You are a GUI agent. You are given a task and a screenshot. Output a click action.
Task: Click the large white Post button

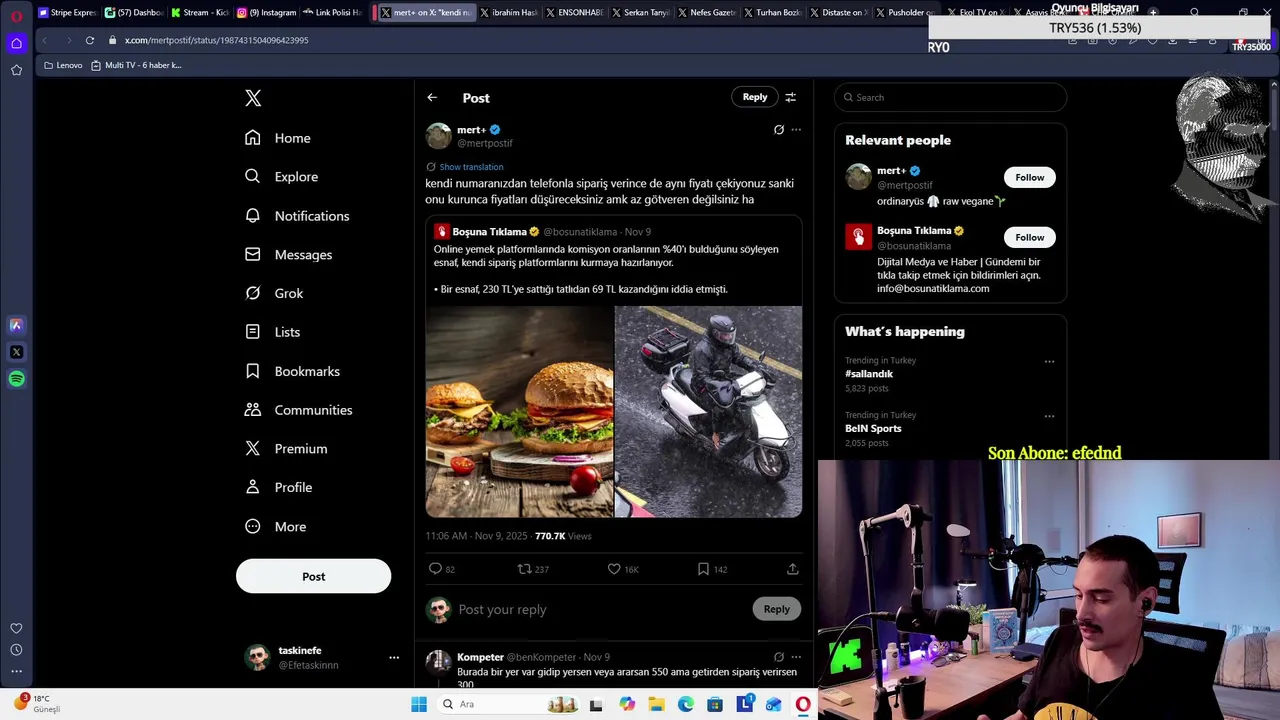click(313, 576)
